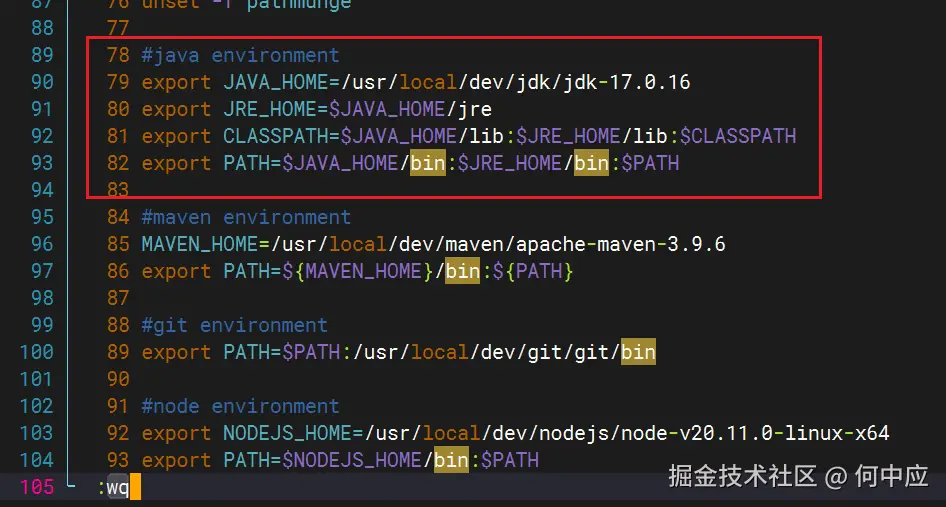
Task: Click the '#node environment' comment
Action: click(240, 406)
